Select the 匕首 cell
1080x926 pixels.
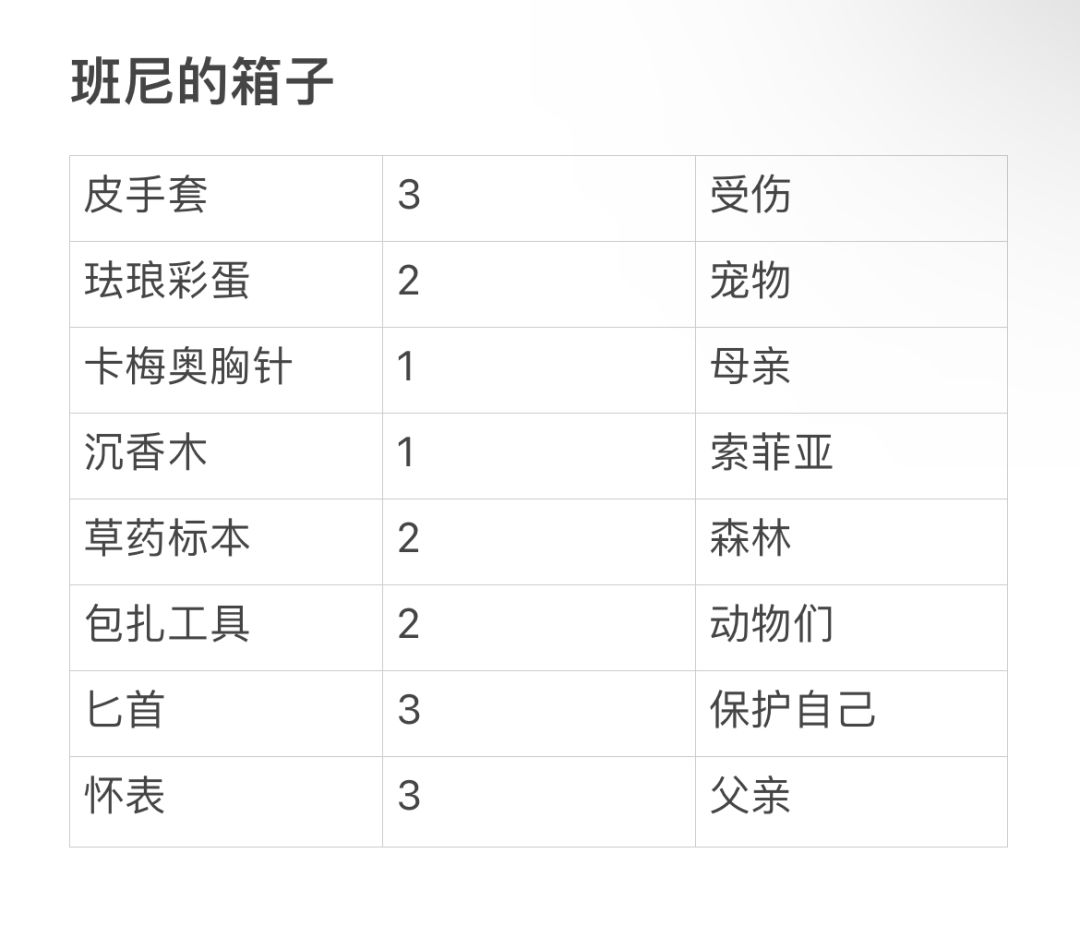125,711
